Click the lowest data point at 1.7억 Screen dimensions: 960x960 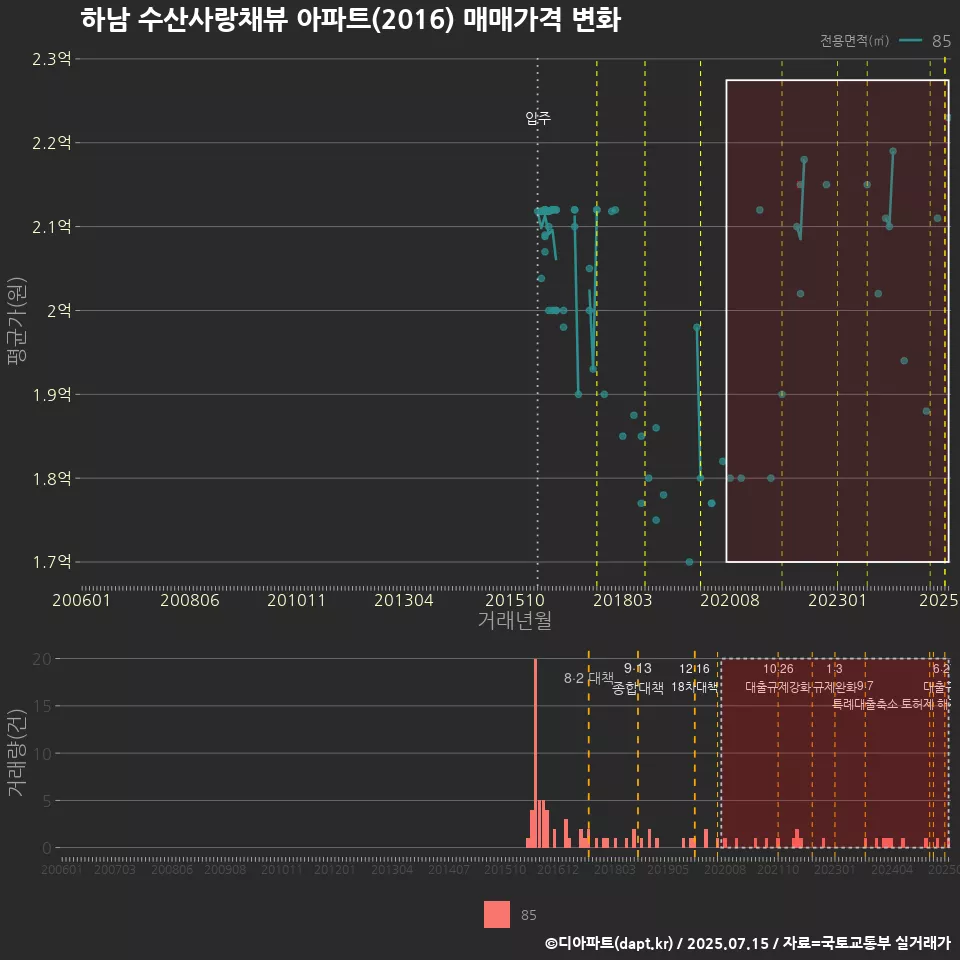pyautogui.click(x=689, y=561)
